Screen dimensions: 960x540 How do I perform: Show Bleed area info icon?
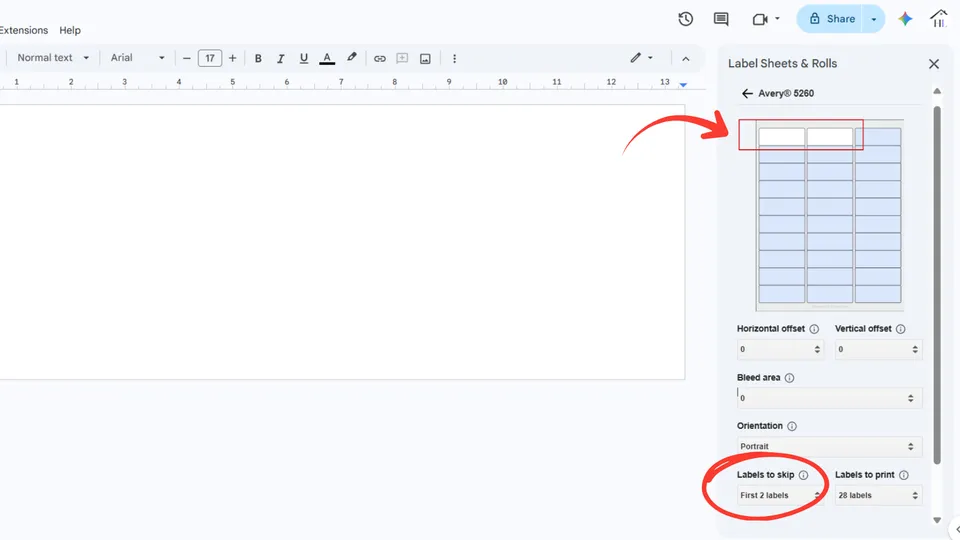pos(789,378)
